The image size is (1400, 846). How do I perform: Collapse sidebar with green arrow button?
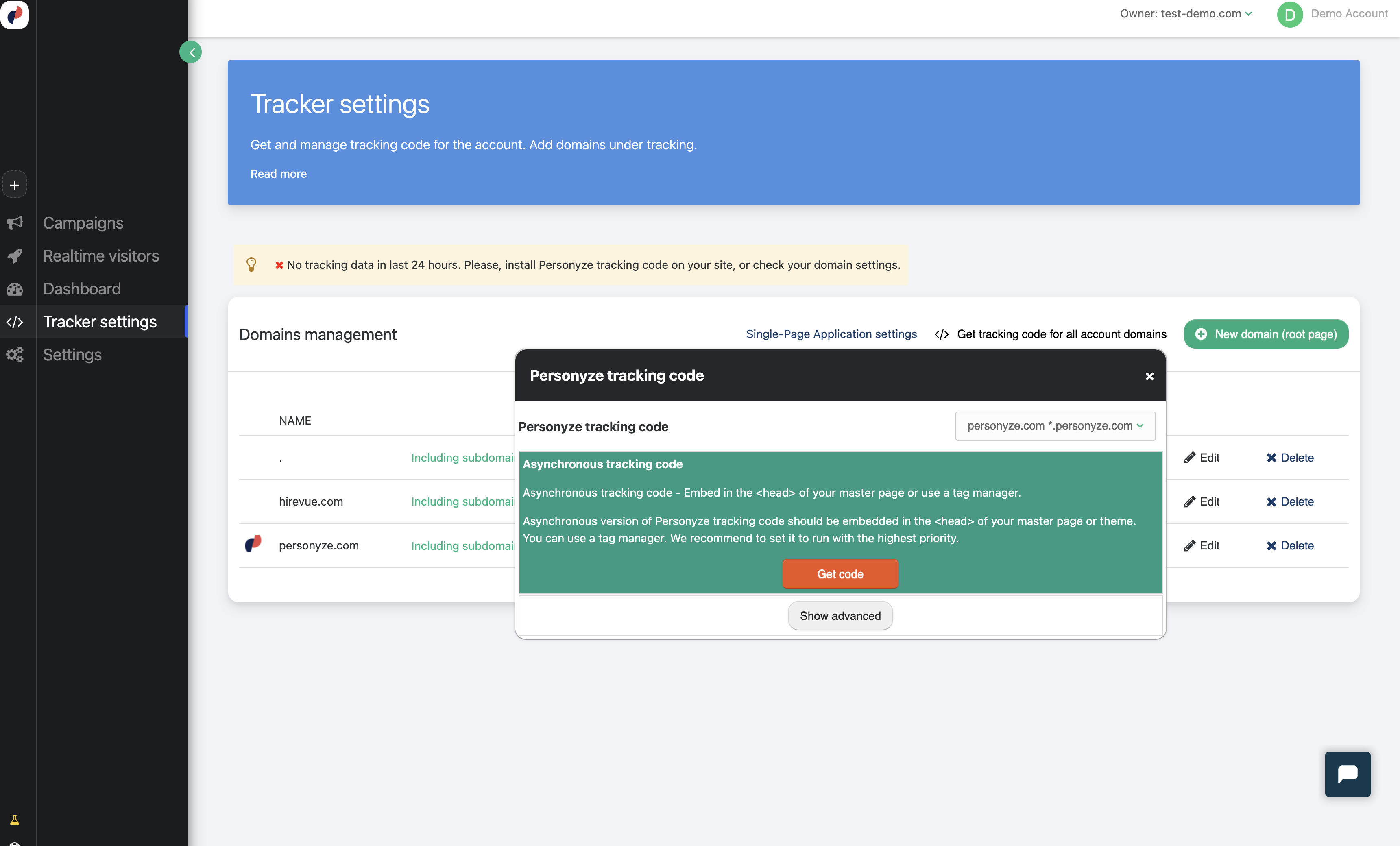pyautogui.click(x=191, y=52)
